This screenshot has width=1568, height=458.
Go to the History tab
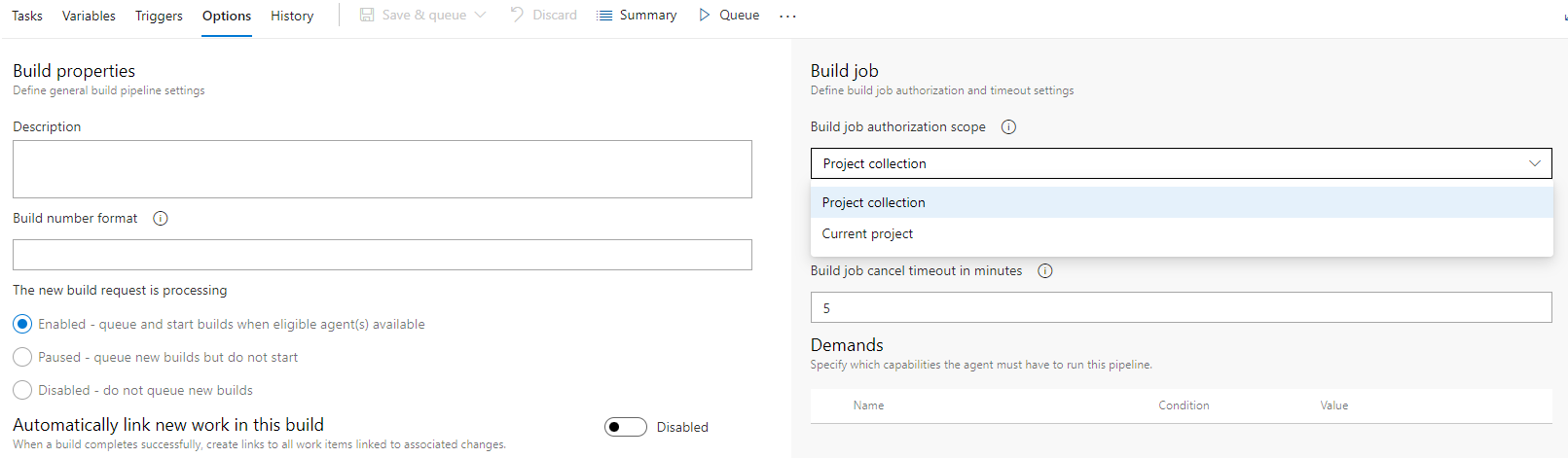tap(292, 16)
